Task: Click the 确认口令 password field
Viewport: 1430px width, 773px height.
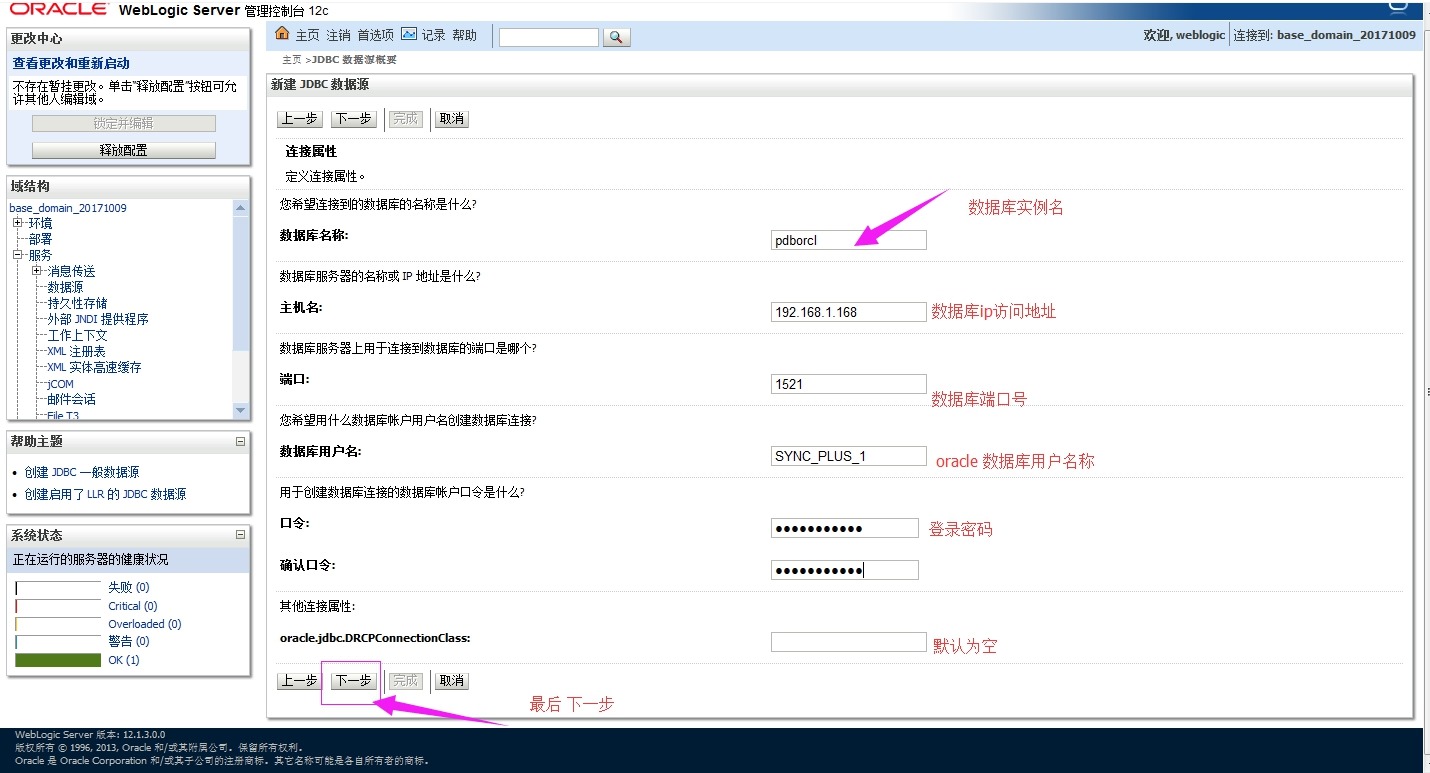Action: pyautogui.click(x=845, y=570)
